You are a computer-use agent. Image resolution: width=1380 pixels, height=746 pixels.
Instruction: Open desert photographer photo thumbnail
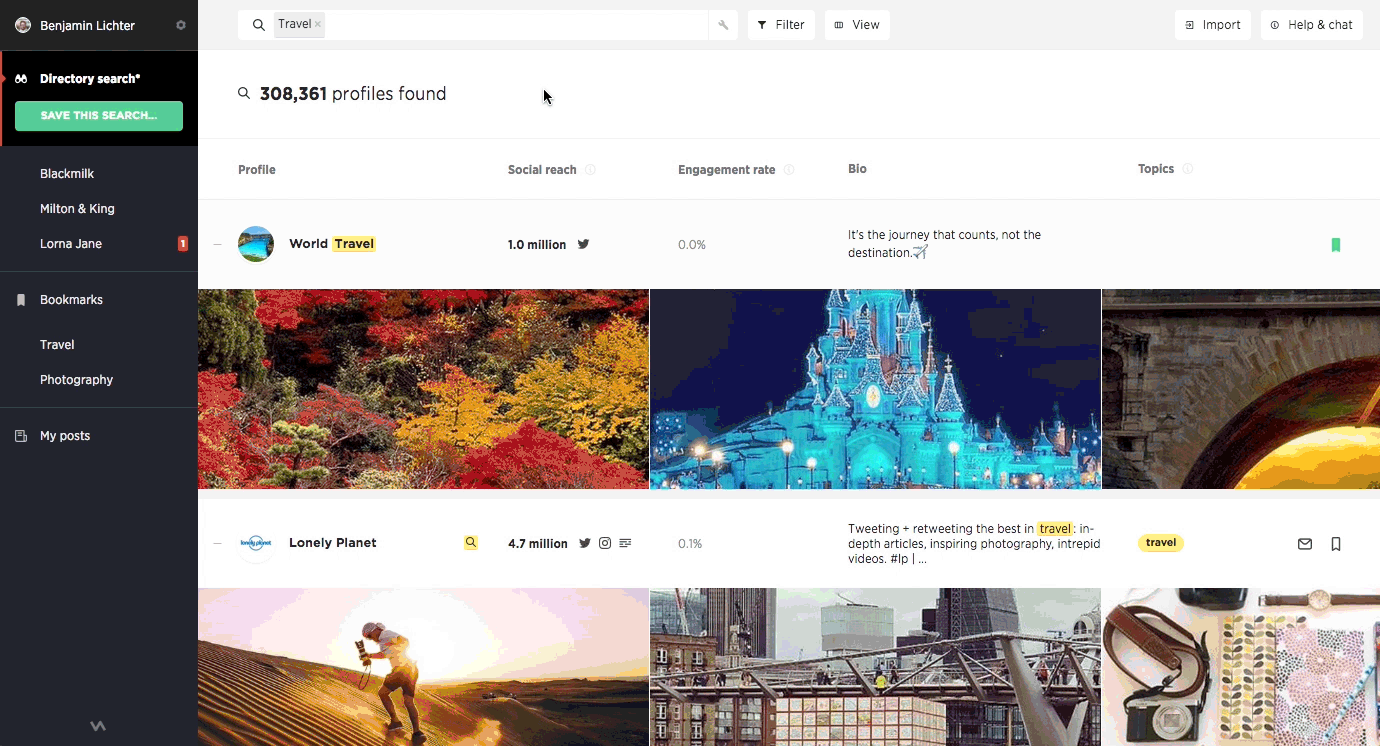[x=423, y=667]
